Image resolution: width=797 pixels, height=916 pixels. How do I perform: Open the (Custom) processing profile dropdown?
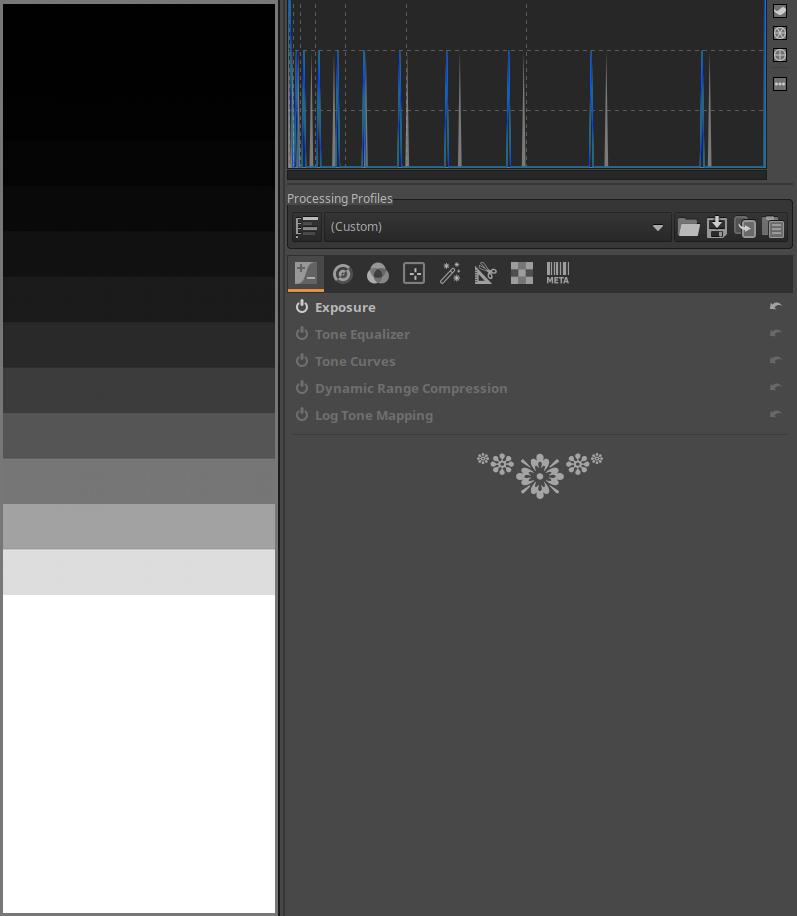coord(496,228)
